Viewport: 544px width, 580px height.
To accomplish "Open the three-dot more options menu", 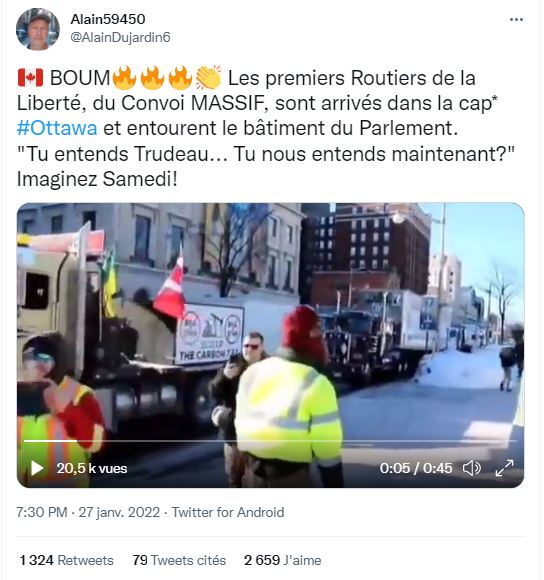I will 516,19.
